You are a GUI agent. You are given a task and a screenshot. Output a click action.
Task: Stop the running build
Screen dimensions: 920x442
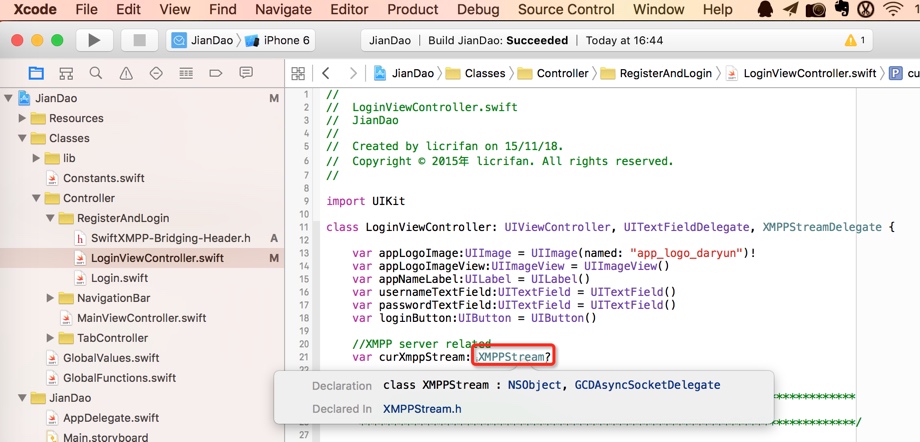(140, 41)
